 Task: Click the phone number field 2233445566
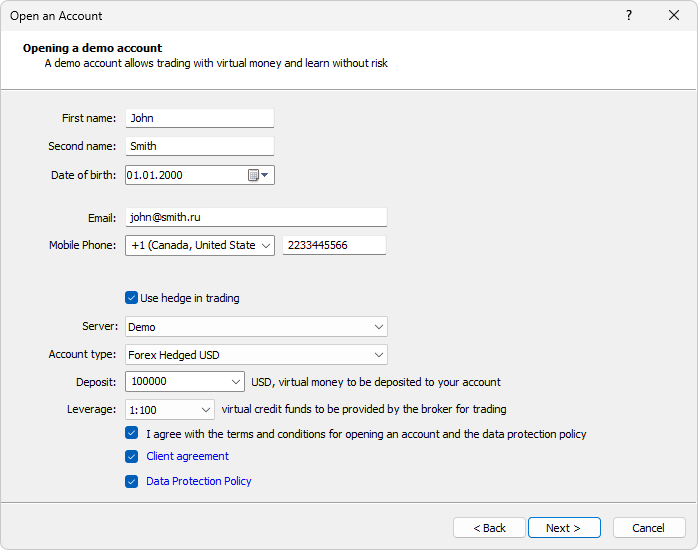[x=334, y=245]
